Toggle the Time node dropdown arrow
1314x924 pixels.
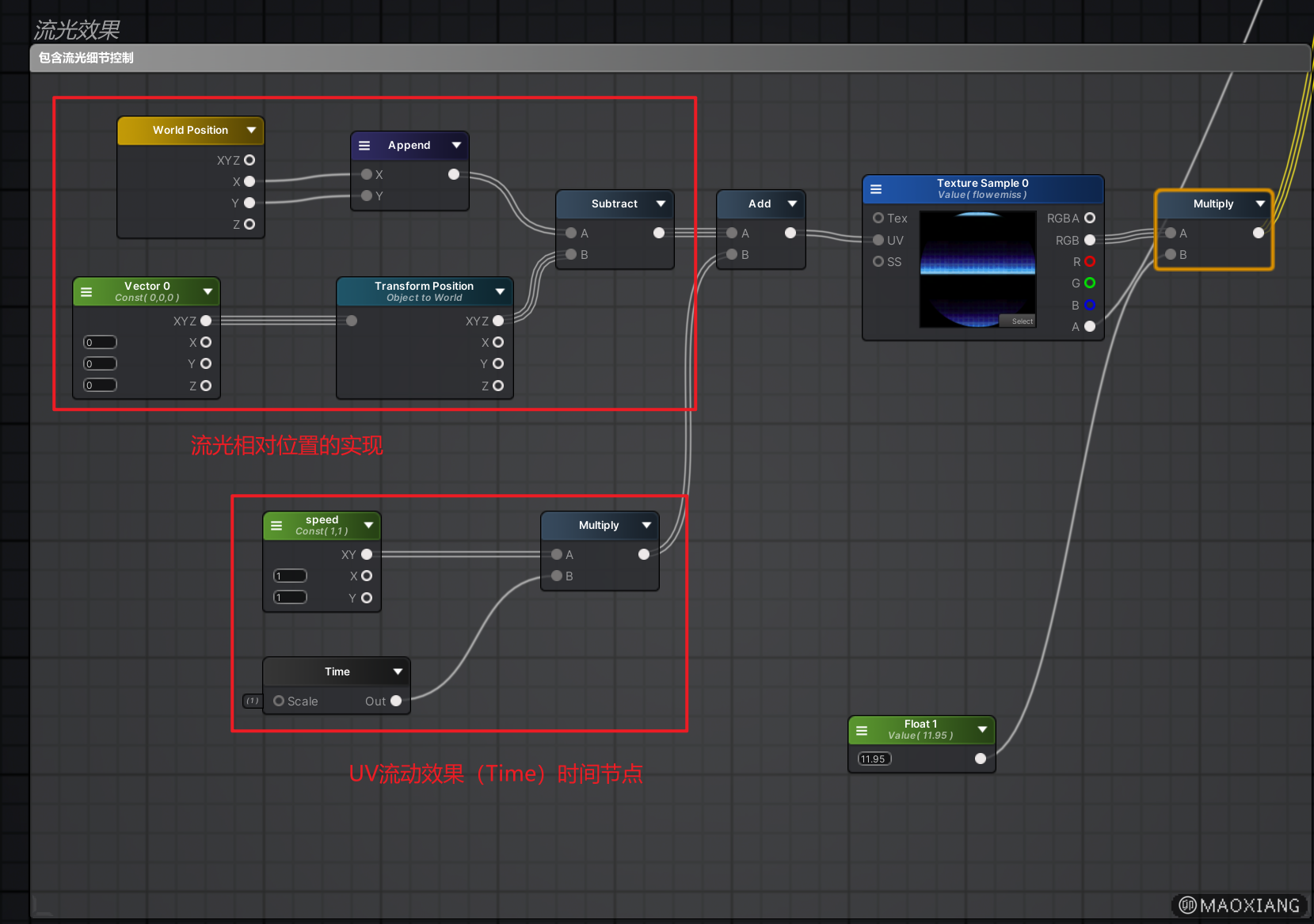click(398, 671)
